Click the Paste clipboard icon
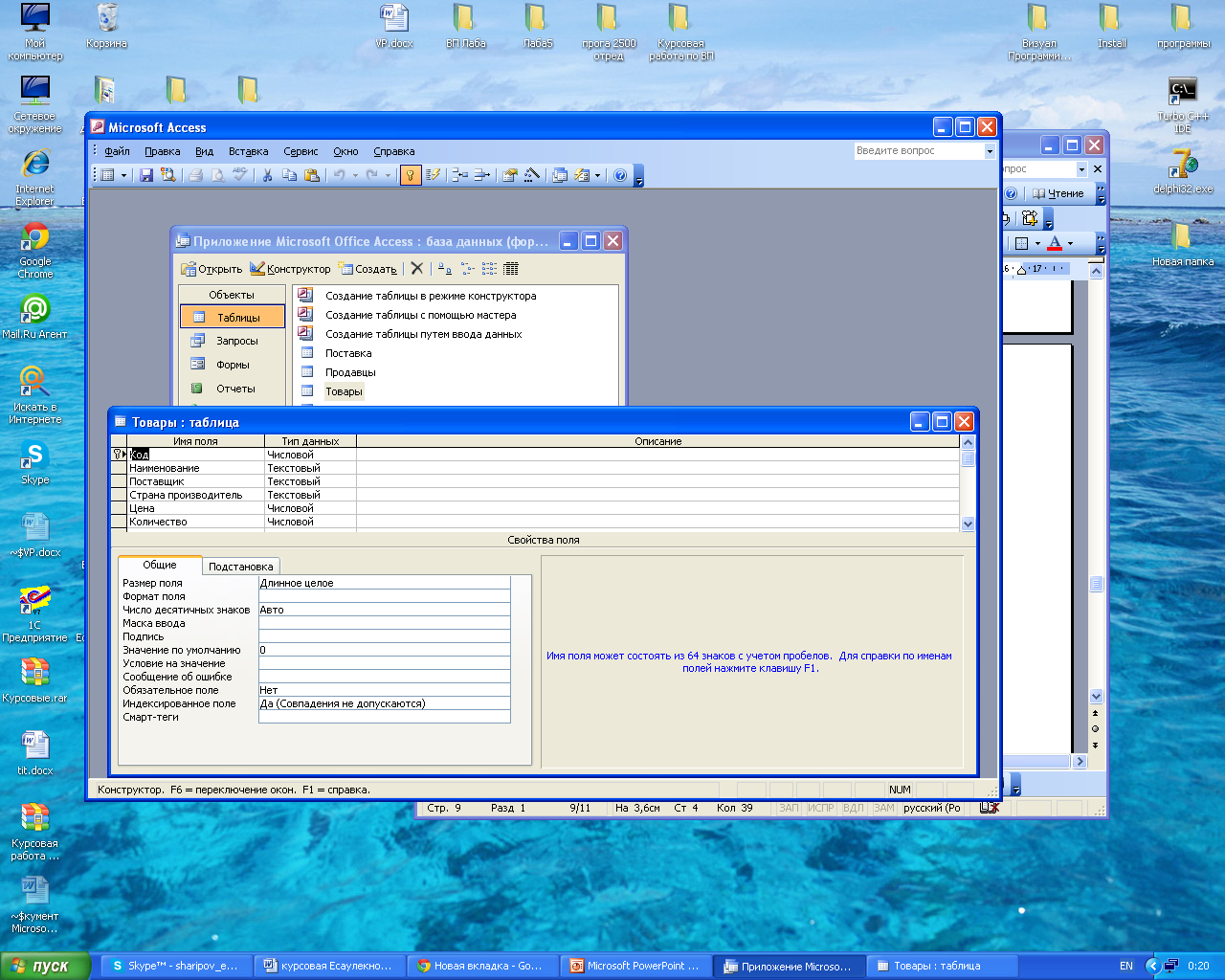 [x=311, y=175]
